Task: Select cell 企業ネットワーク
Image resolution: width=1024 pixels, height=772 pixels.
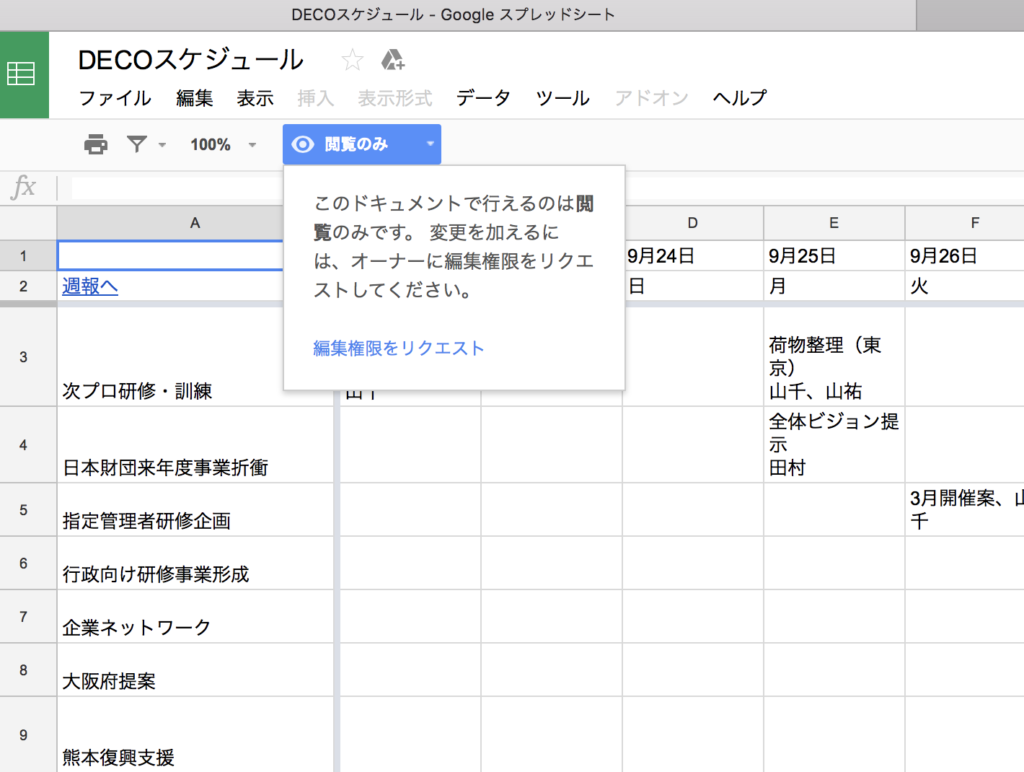Action: [x=195, y=617]
